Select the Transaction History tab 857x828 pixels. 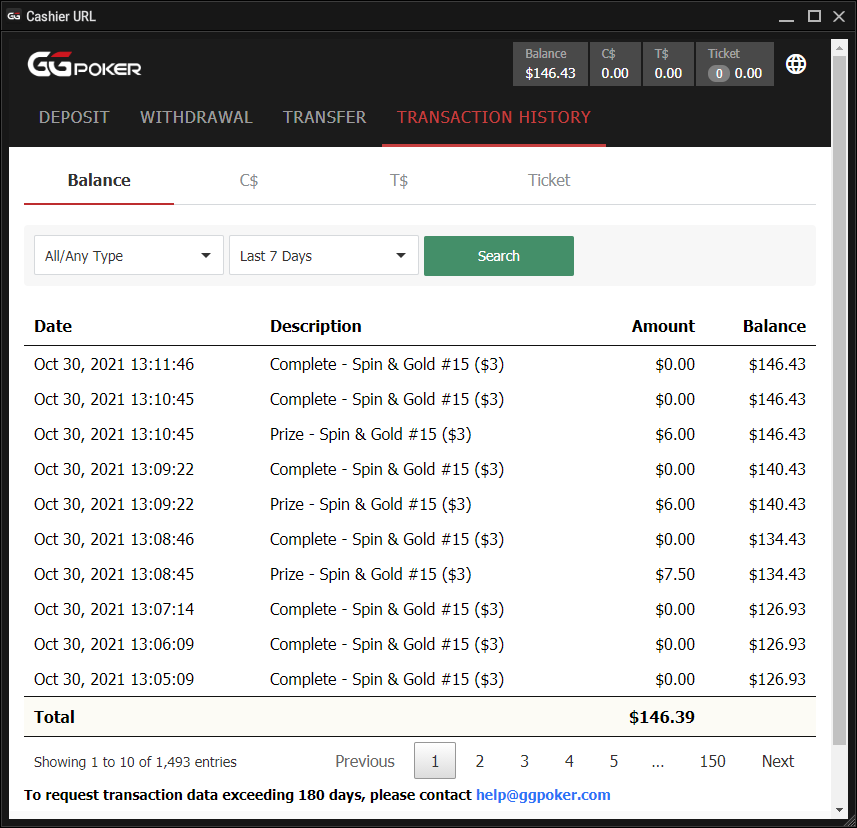coord(493,117)
